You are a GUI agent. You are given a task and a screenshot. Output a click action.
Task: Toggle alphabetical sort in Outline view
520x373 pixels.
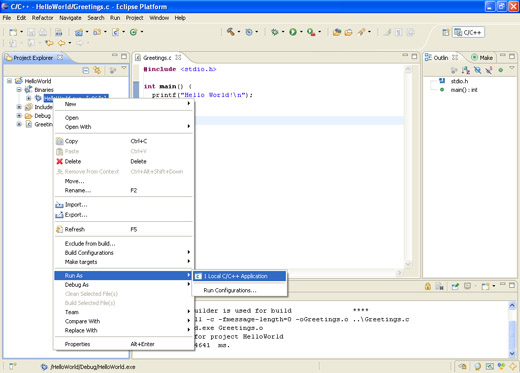466,70
